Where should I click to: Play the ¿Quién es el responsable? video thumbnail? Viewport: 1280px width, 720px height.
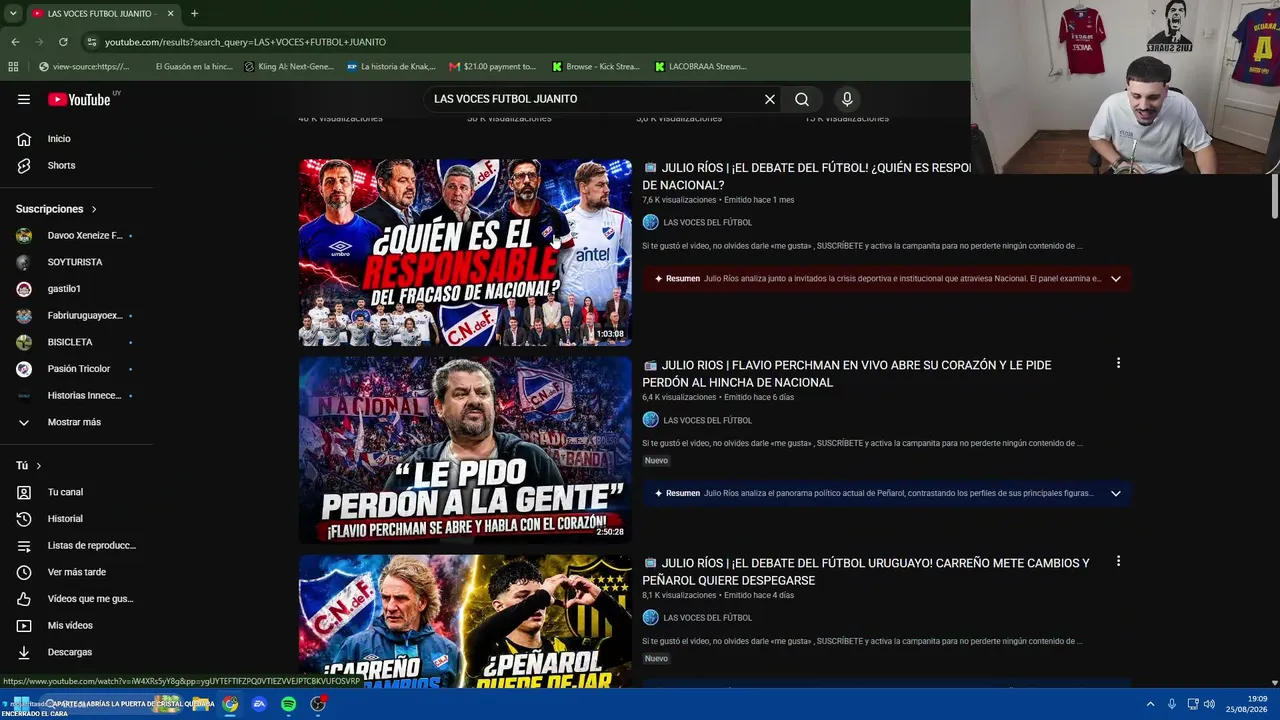465,252
